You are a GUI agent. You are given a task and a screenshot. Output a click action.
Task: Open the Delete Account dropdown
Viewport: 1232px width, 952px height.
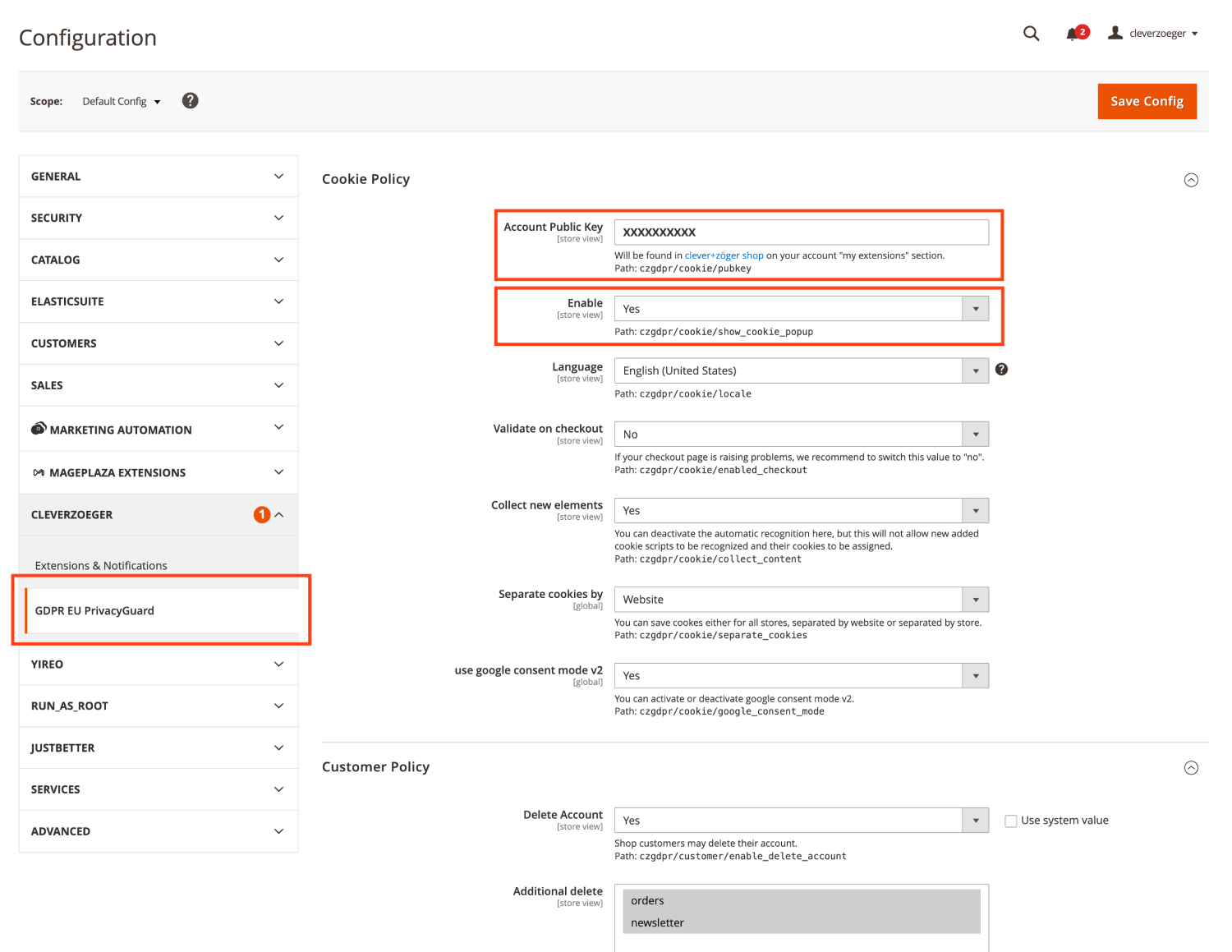point(801,821)
